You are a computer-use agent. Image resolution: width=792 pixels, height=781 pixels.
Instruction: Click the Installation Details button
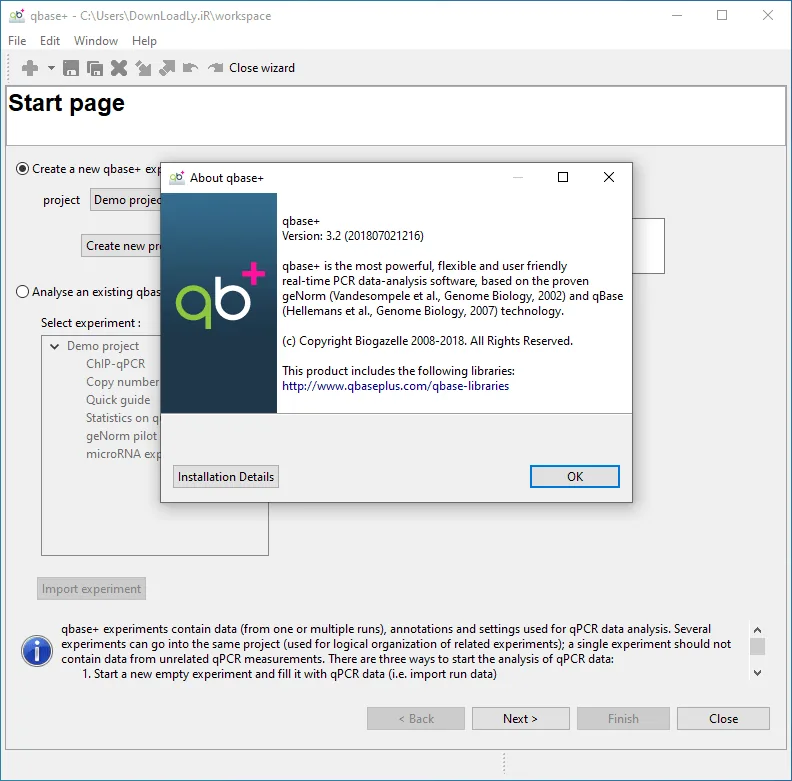(226, 476)
